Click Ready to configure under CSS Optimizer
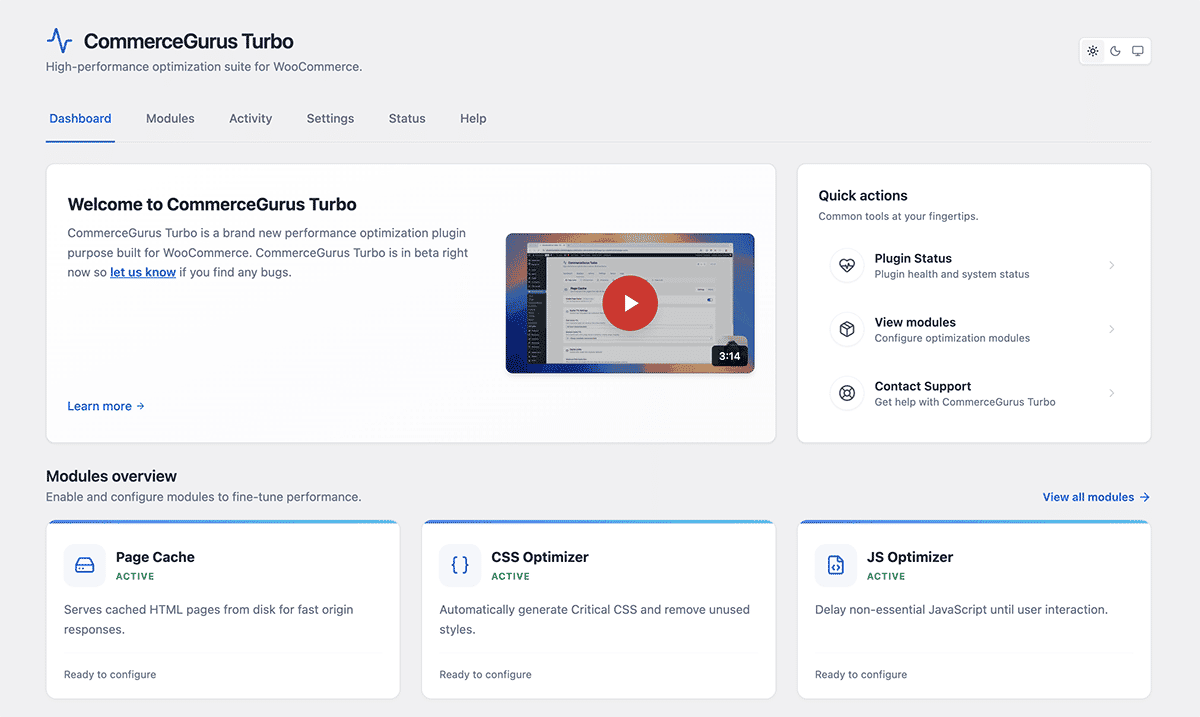The height and width of the screenshot is (717, 1200). (485, 675)
